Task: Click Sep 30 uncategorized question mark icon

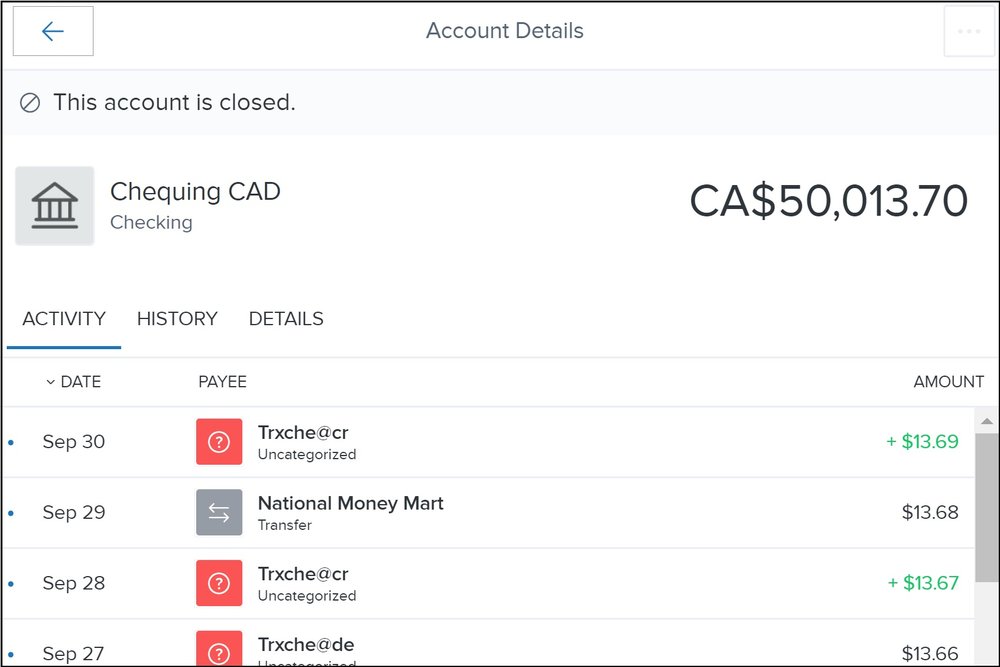Action: coord(219,442)
